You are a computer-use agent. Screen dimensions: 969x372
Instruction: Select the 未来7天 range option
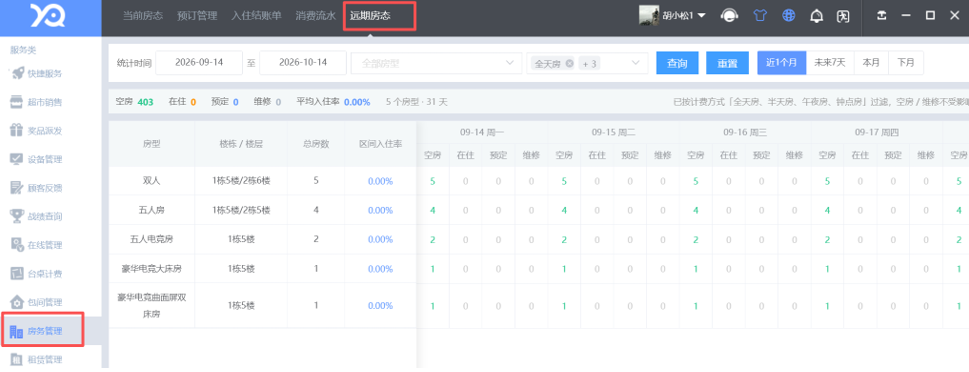tap(830, 62)
